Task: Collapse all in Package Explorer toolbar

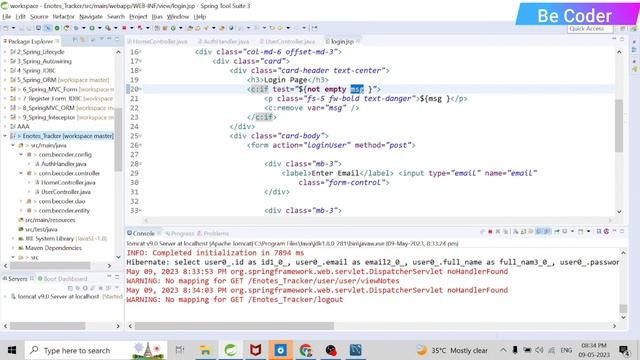Action: point(76,40)
